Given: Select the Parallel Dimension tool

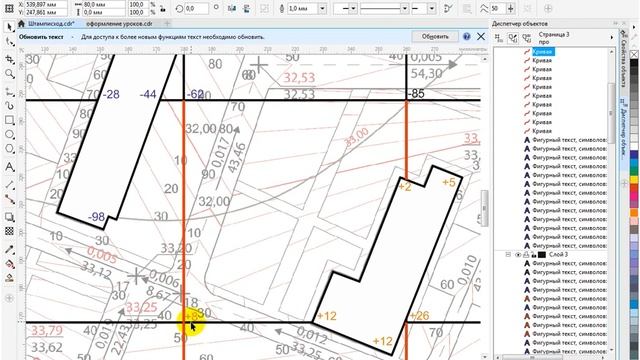Looking at the screenshot, I should [x=9, y=185].
